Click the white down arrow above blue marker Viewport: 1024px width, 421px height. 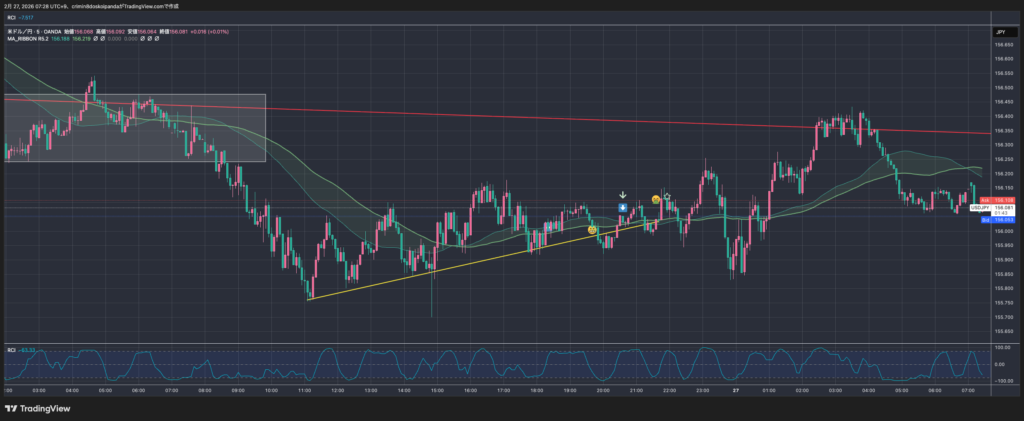pyautogui.click(x=623, y=195)
